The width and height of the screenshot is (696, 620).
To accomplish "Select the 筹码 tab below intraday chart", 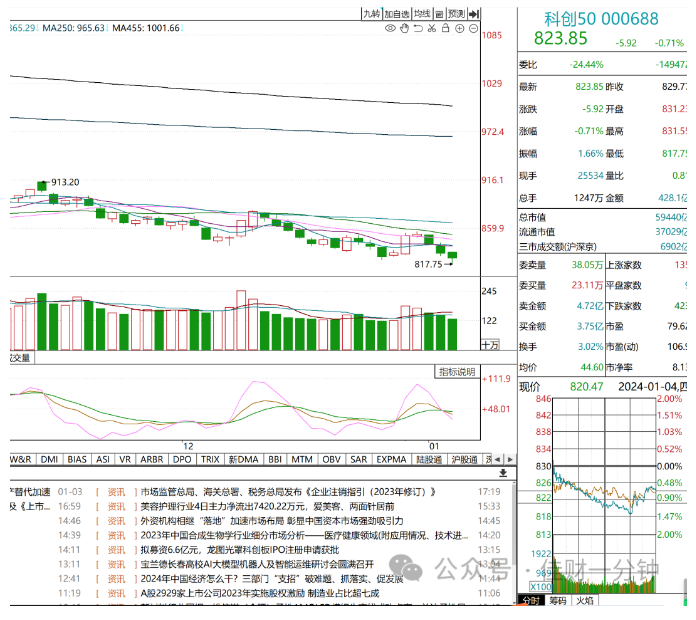I will click(558, 601).
